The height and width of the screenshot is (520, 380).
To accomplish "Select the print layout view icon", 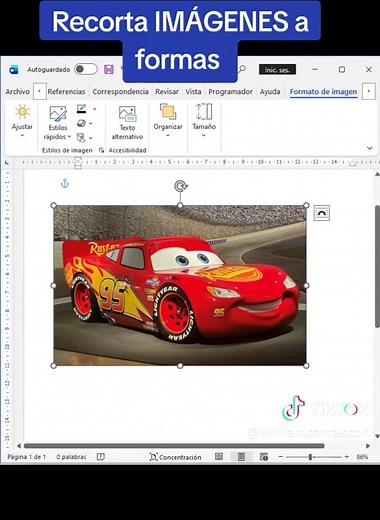I will [241, 457].
